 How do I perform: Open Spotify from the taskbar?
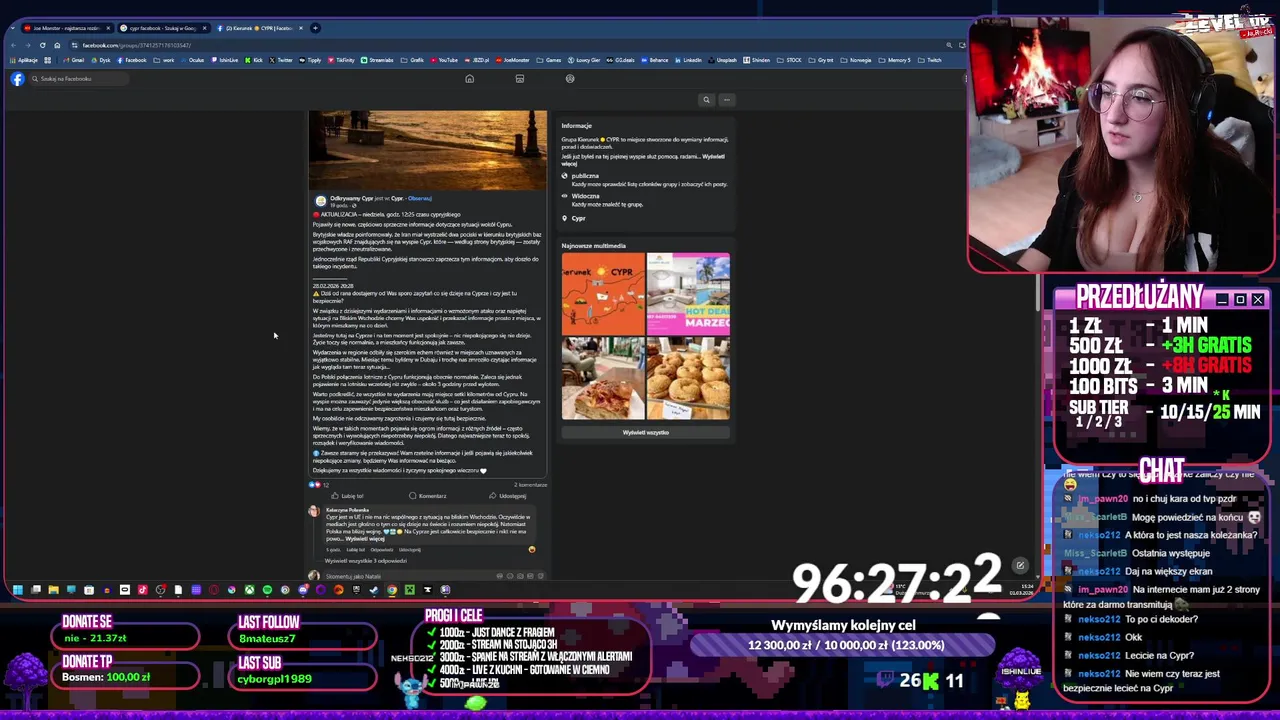267,590
